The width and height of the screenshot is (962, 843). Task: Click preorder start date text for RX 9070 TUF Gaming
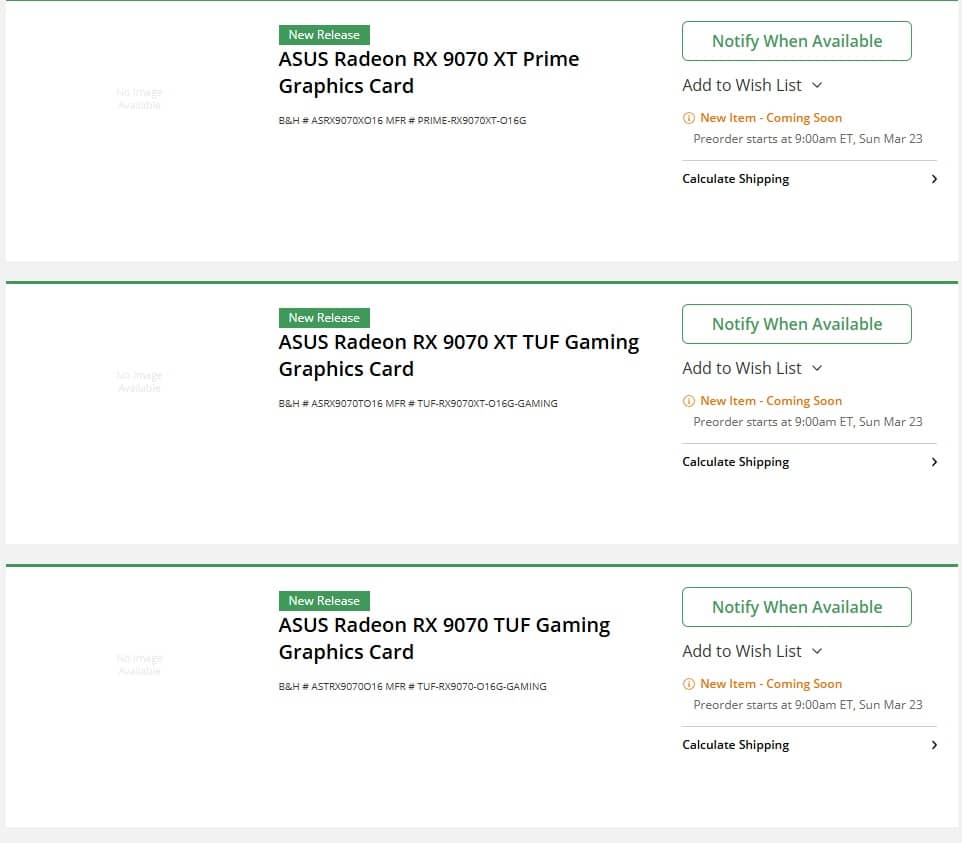click(807, 705)
